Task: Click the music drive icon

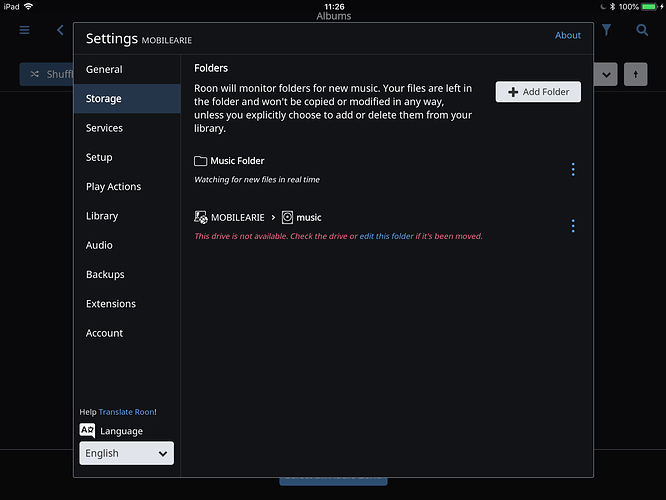Action: pos(288,217)
